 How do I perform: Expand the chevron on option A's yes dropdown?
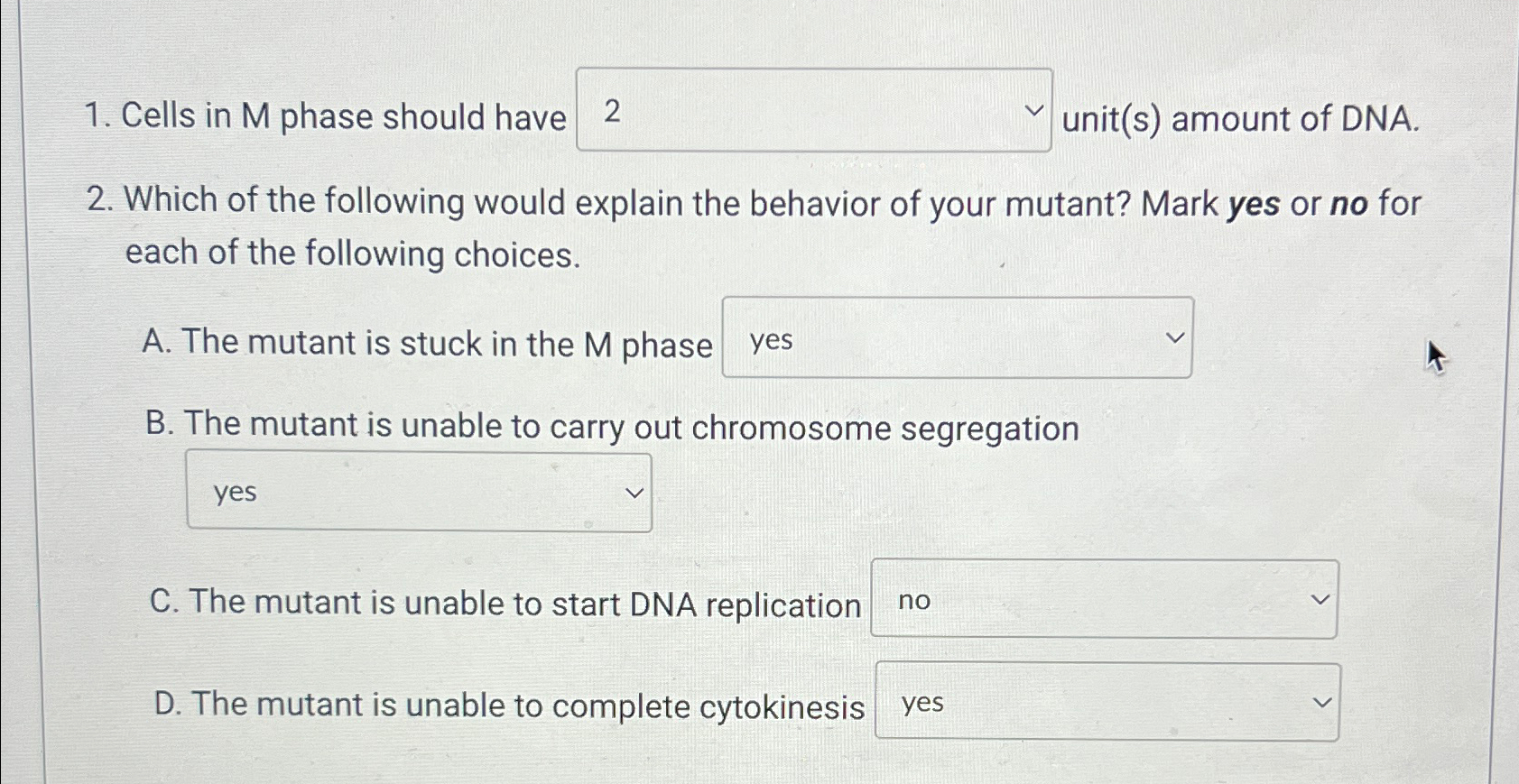coord(1176,337)
